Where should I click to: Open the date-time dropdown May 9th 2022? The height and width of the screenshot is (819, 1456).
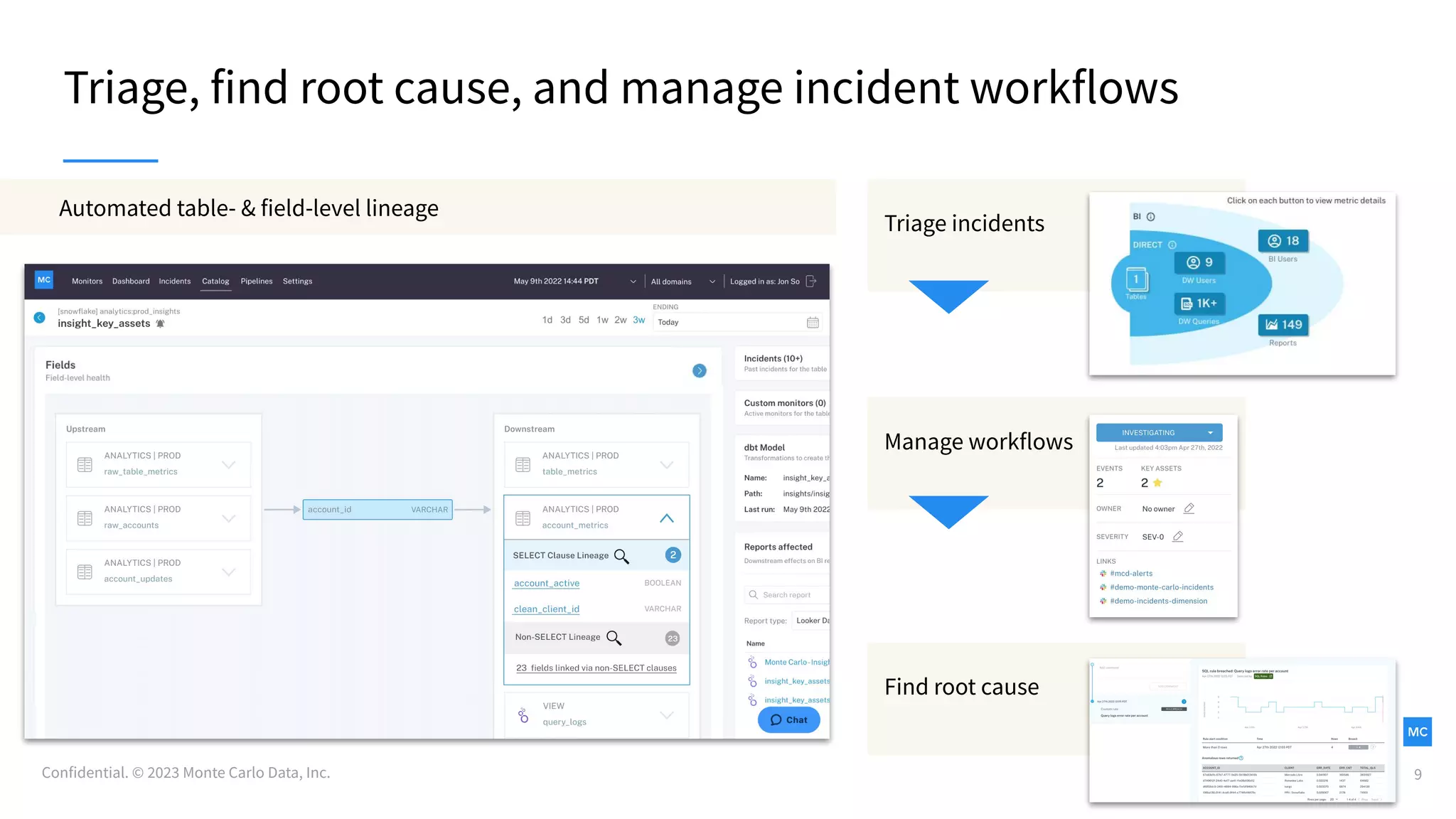pyautogui.click(x=574, y=282)
